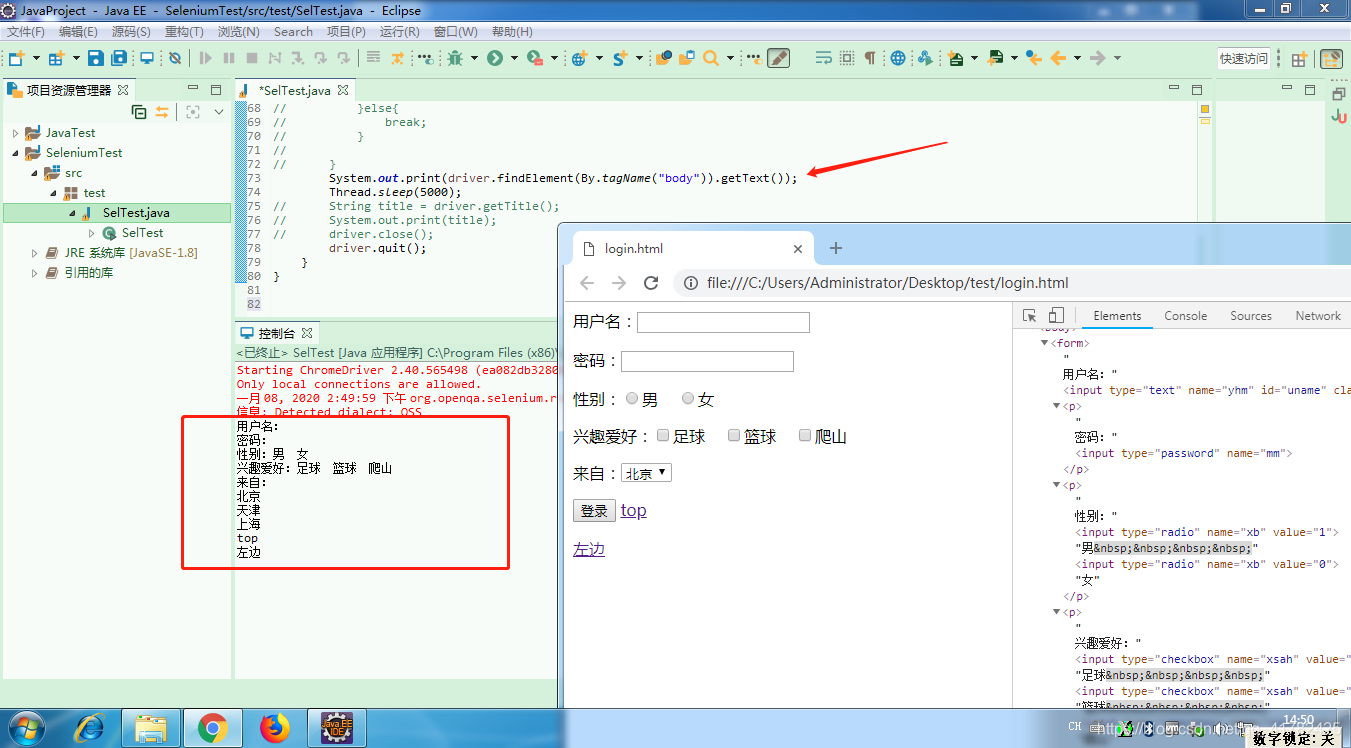Open the 文件(F) menu
The image size is (1351, 748).
pyautogui.click(x=25, y=32)
